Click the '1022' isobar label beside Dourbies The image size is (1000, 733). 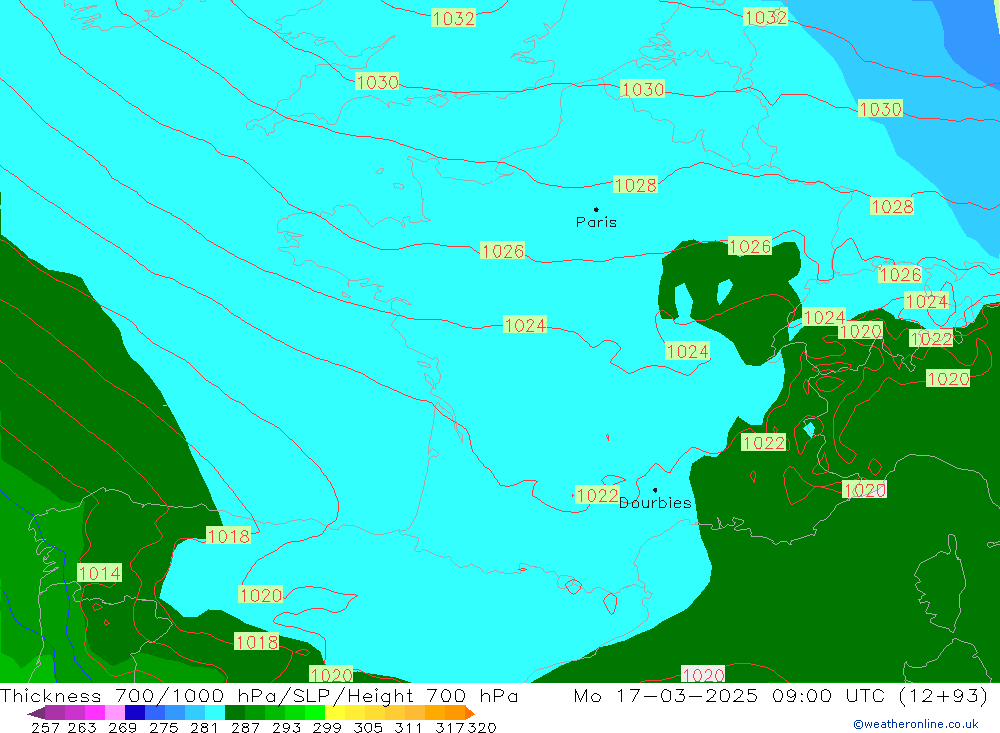coord(597,495)
